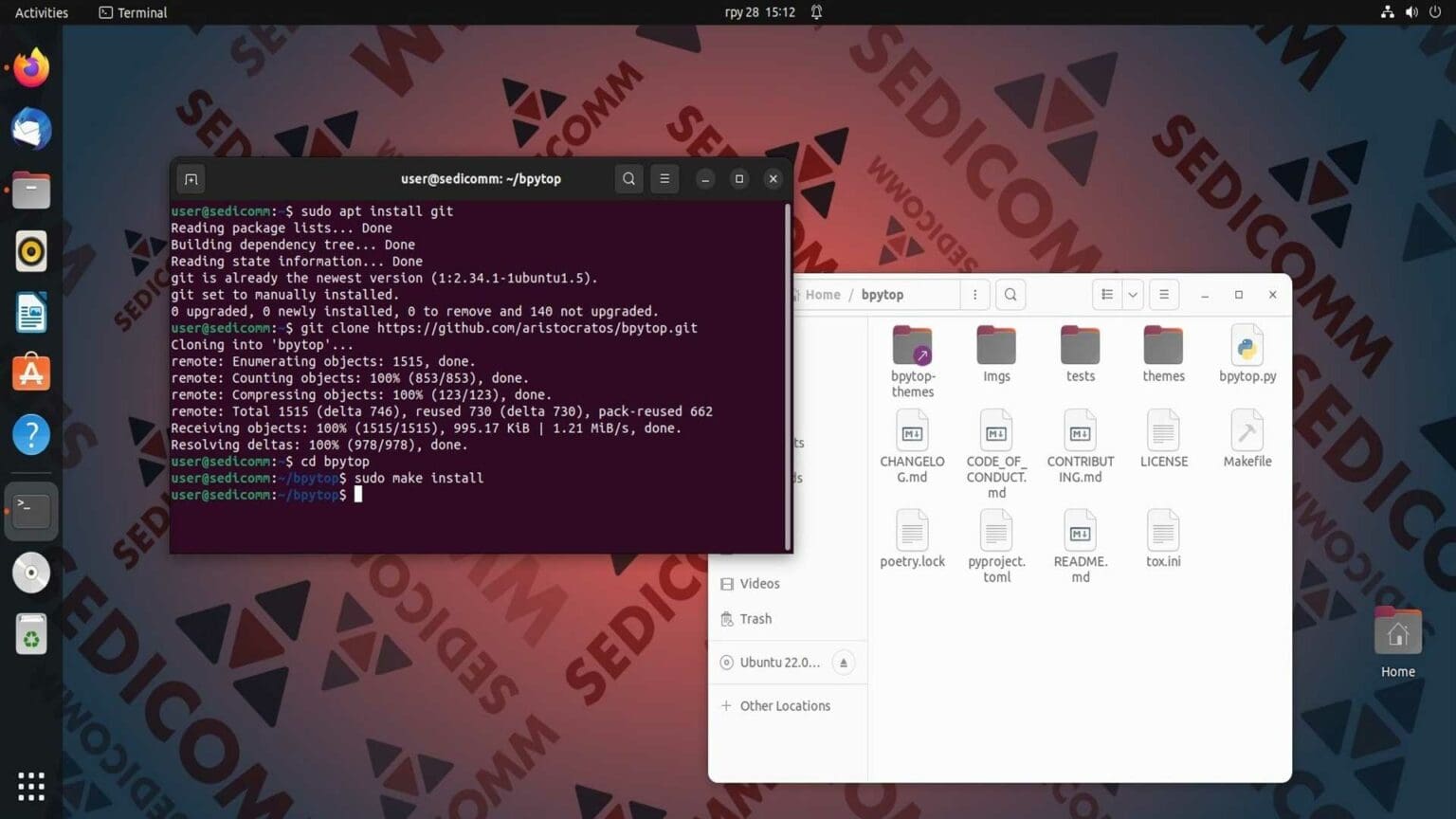Image resolution: width=1456 pixels, height=819 pixels.
Task: Switch Files to list view toggle
Action: click(x=1107, y=295)
